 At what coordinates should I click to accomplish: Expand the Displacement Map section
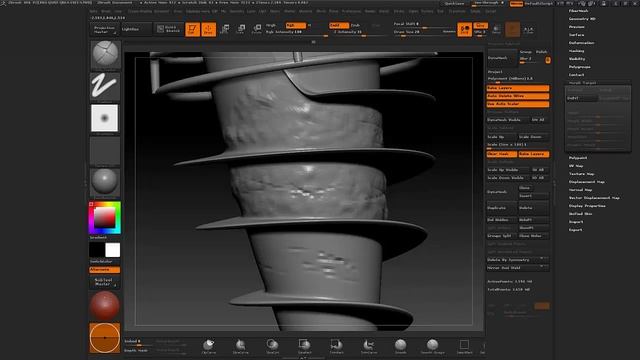pyautogui.click(x=587, y=182)
